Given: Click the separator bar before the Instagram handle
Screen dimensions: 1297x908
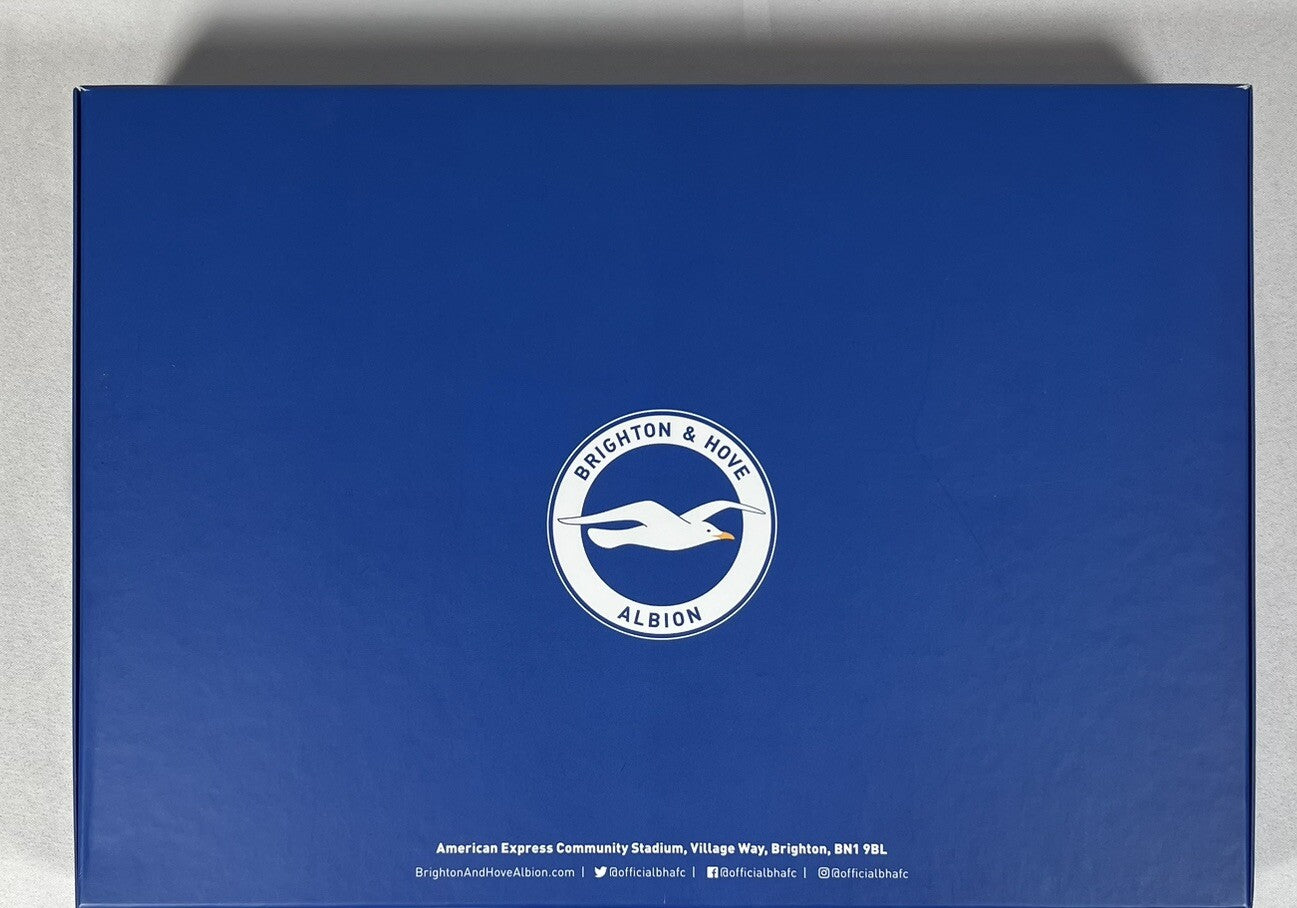Looking at the screenshot, I should (805, 871).
